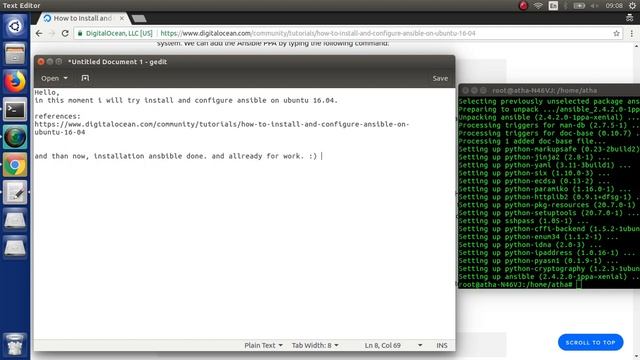The image size is (640, 360).
Task: Switch to How to Install tab
Action: click(x=82, y=18)
